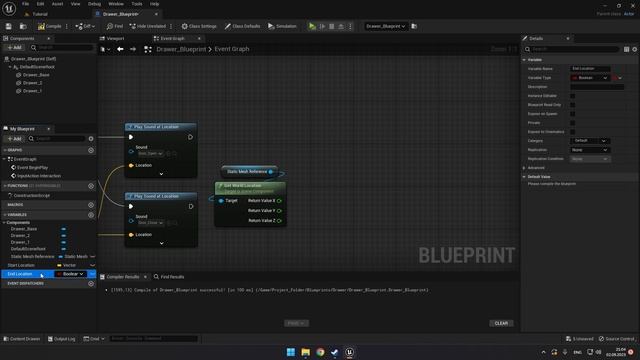
Task: Add a new variable with the plus icon
Action: point(91,215)
